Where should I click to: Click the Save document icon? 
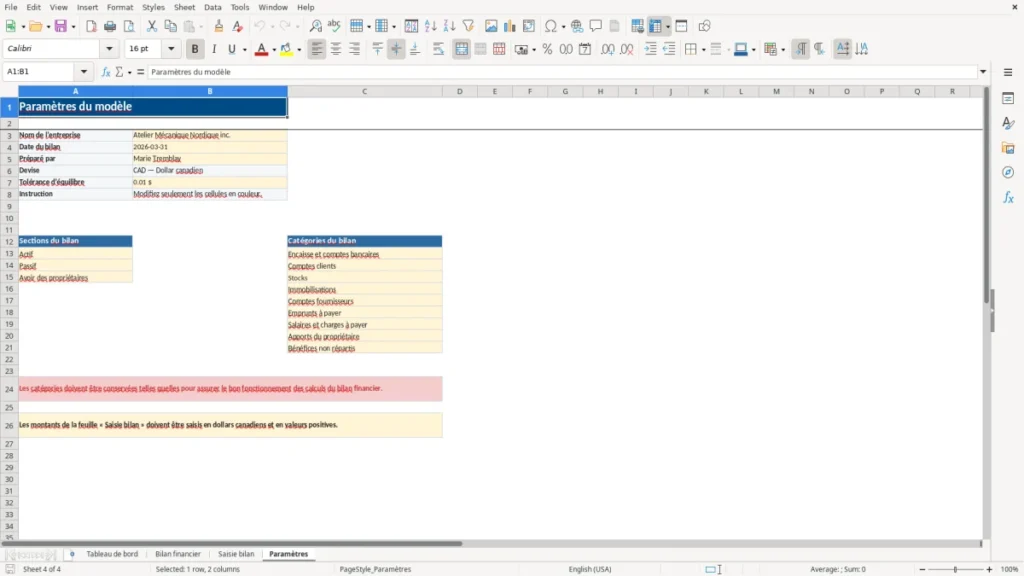pos(61,26)
